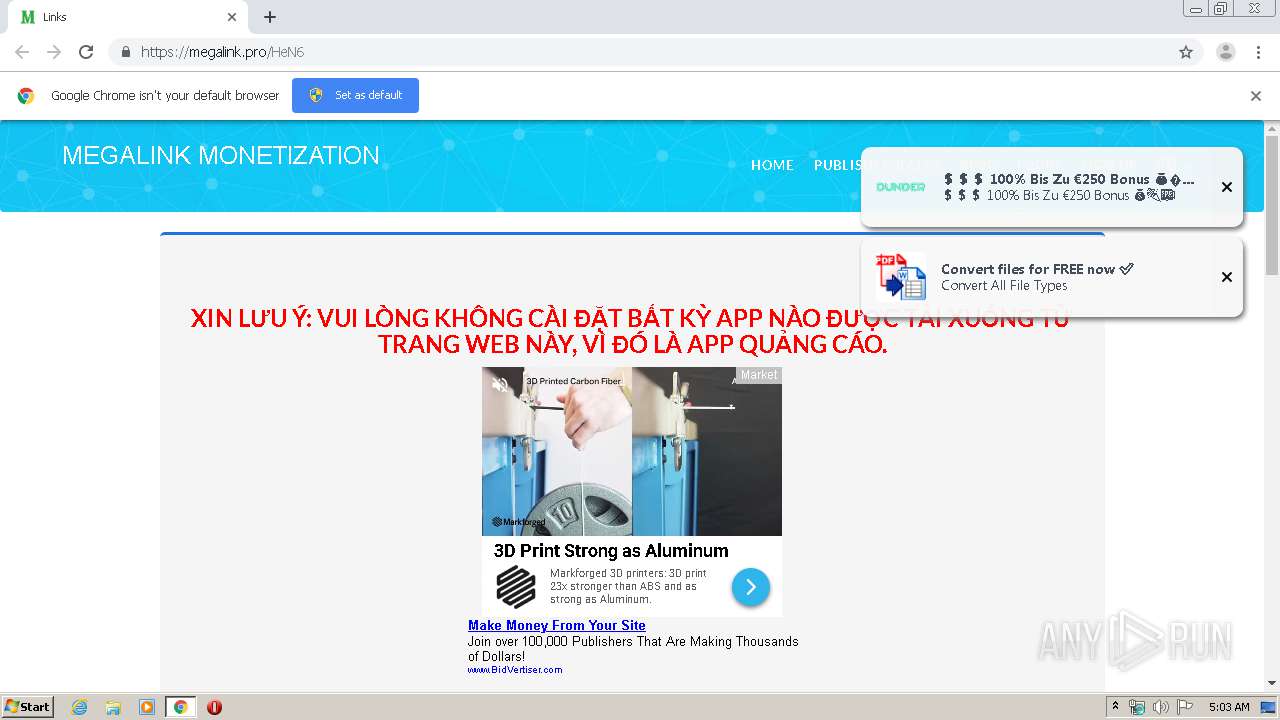Viewport: 1280px width, 720px height.
Task: Open a new tab with plus button
Action: click(270, 17)
